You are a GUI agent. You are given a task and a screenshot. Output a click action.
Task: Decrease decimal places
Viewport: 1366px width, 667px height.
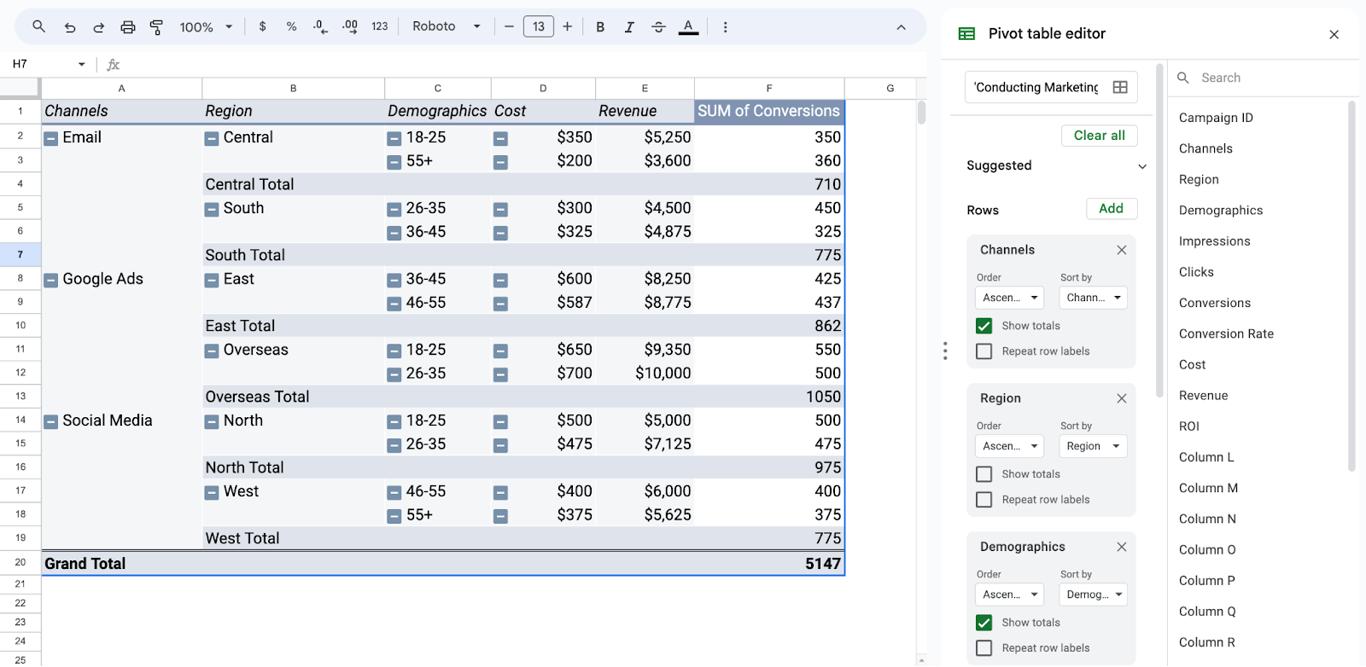[320, 27]
